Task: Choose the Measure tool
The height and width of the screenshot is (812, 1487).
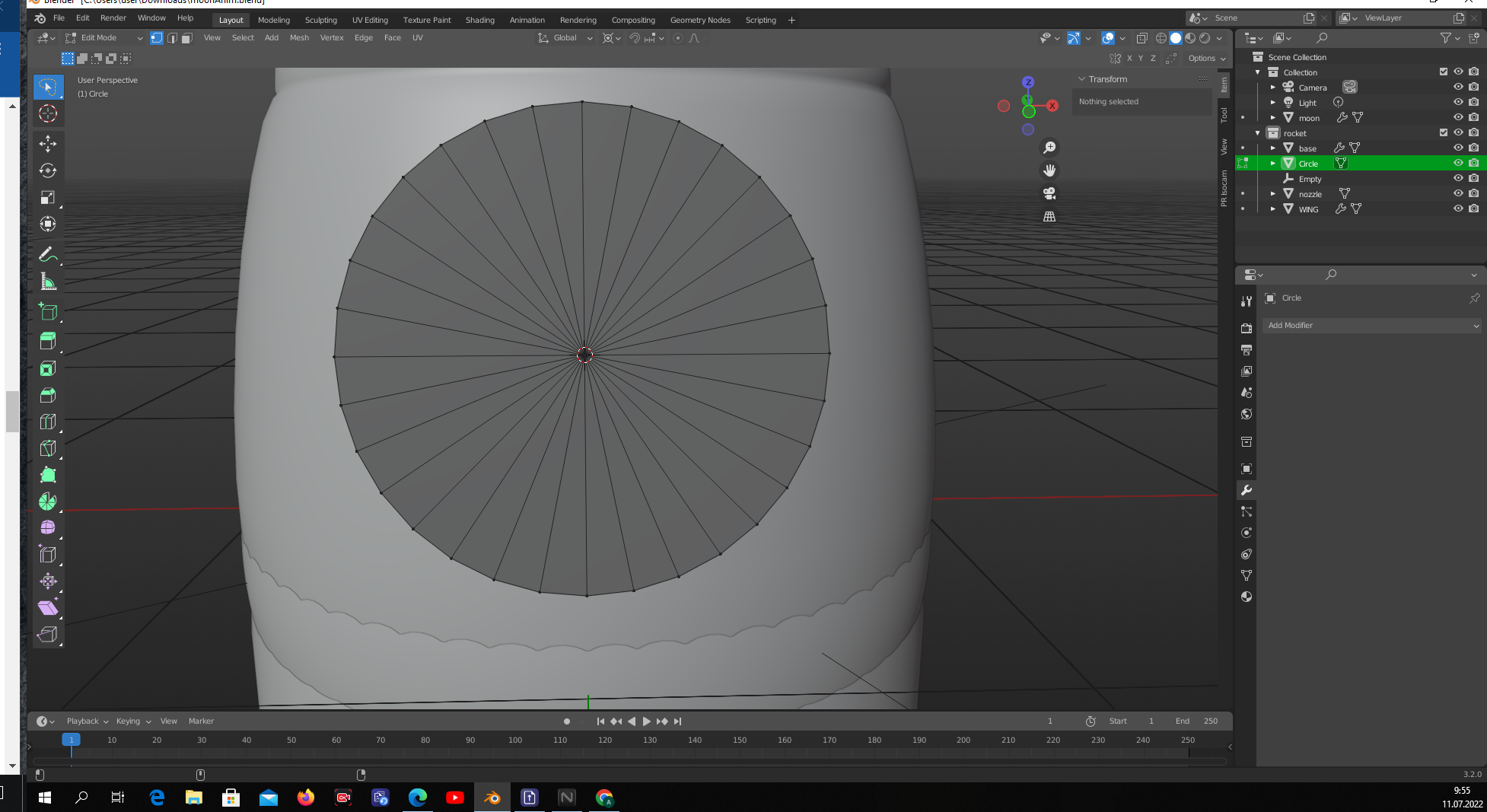Action: (48, 282)
